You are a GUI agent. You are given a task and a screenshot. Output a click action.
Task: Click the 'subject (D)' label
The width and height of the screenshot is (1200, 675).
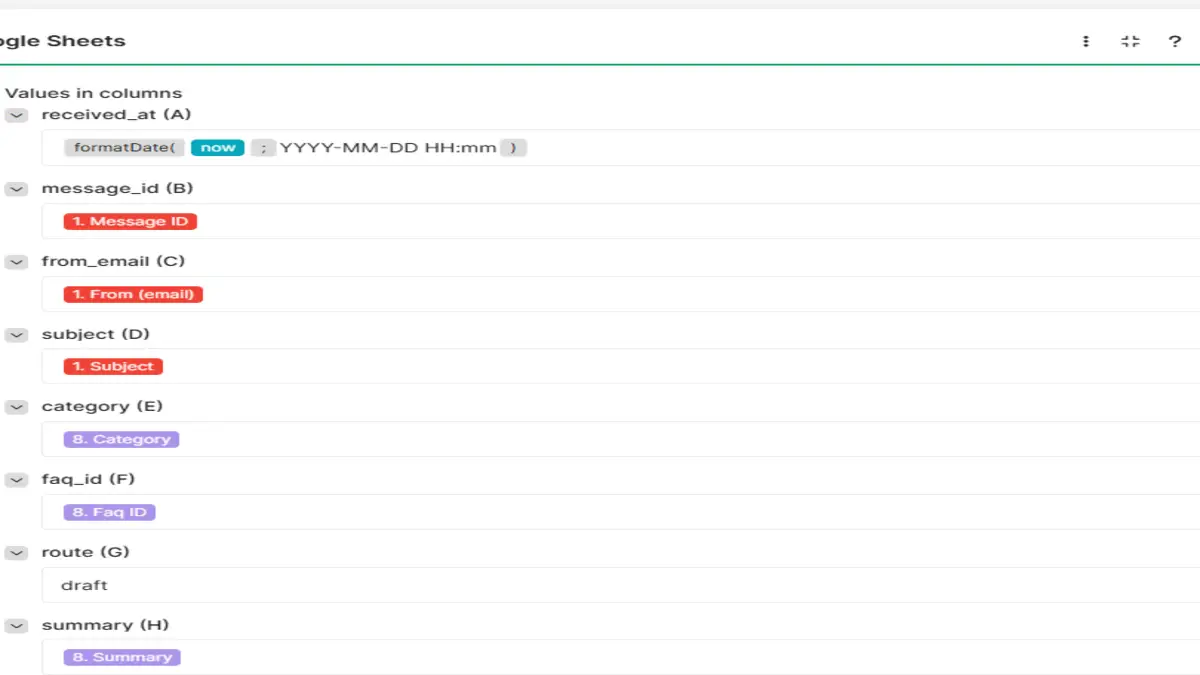point(95,334)
